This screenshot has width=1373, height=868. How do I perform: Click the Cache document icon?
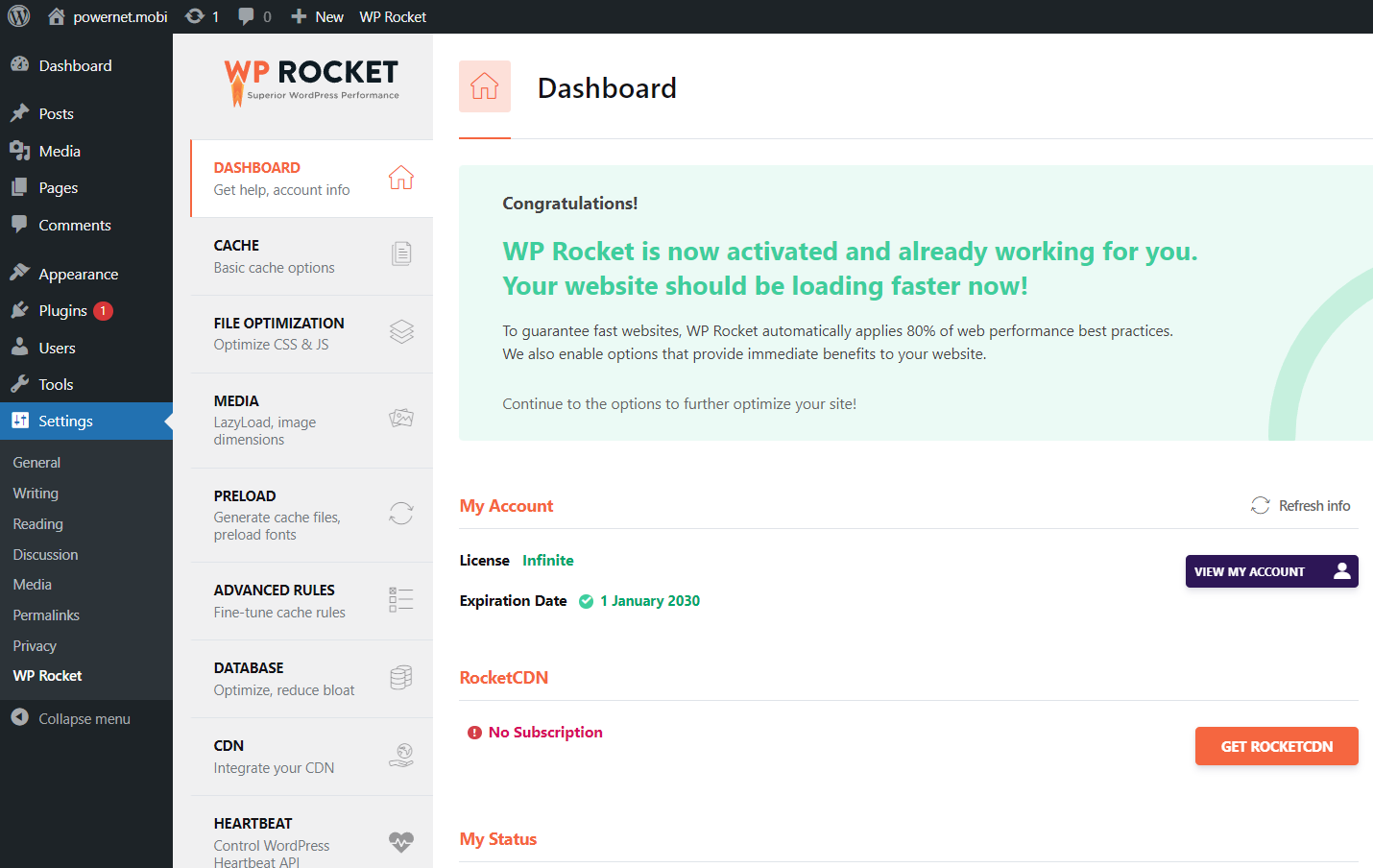point(401,253)
